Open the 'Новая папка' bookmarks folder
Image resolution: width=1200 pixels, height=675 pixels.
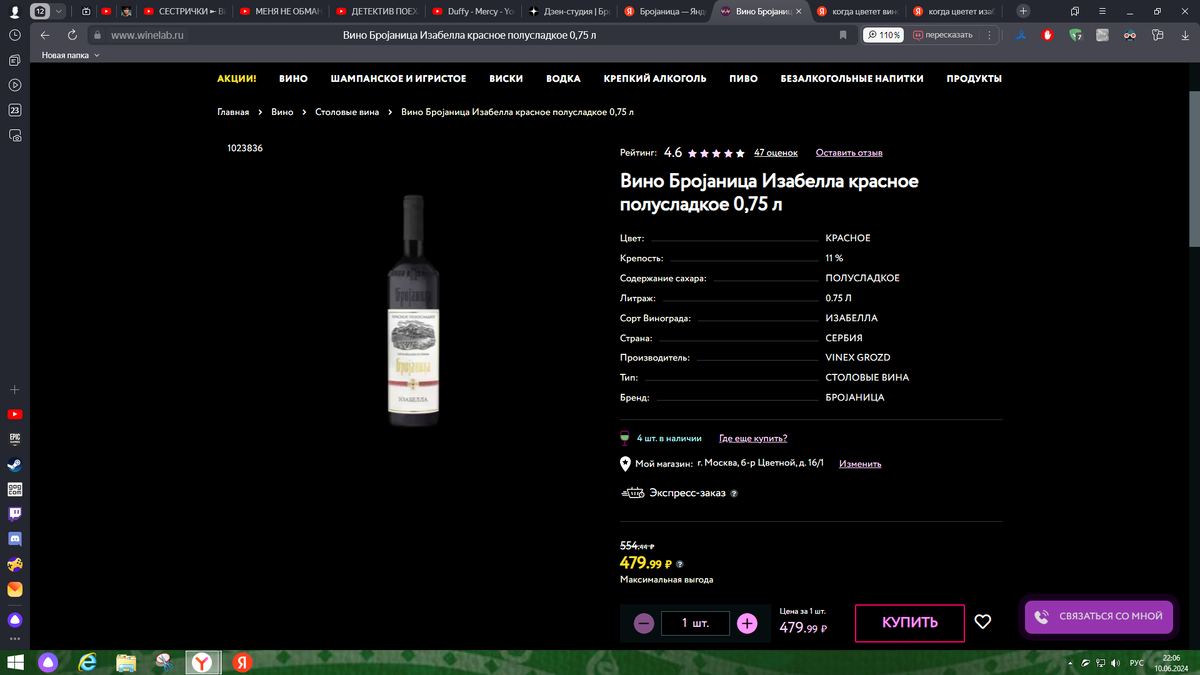[70, 55]
